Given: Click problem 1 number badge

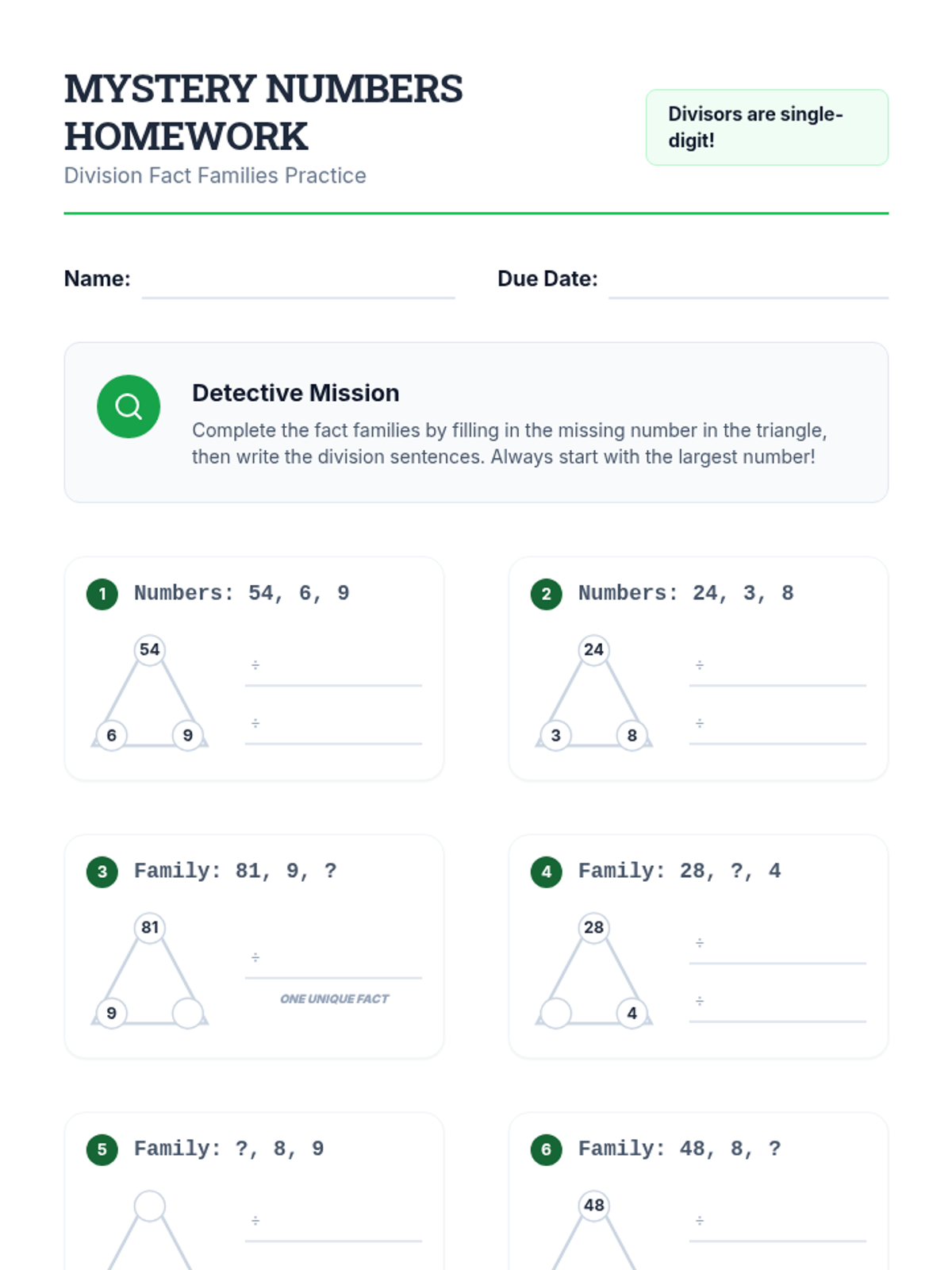Looking at the screenshot, I should (x=102, y=594).
